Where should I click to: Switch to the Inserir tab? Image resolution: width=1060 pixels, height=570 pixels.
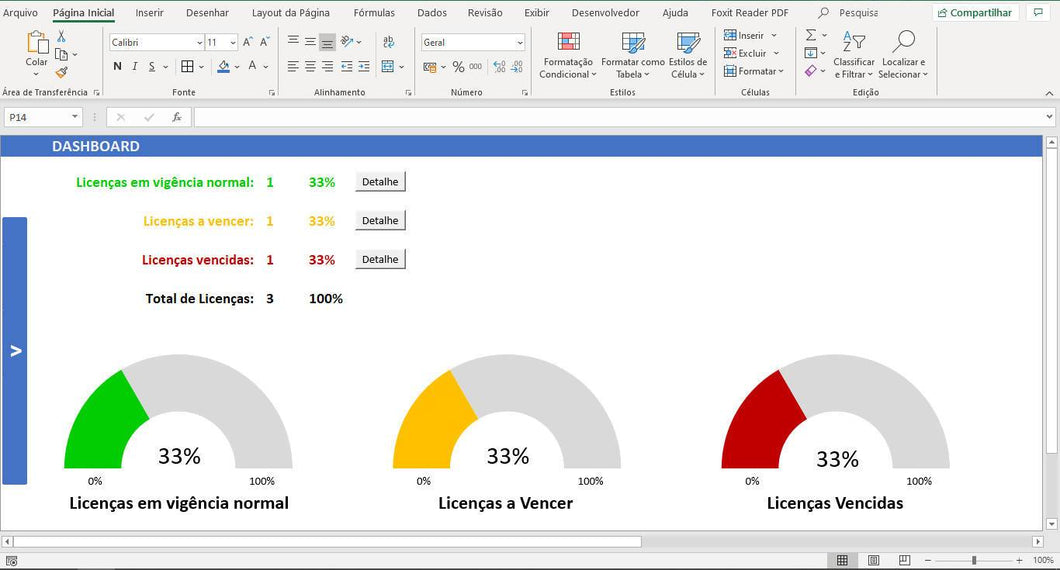click(x=149, y=13)
